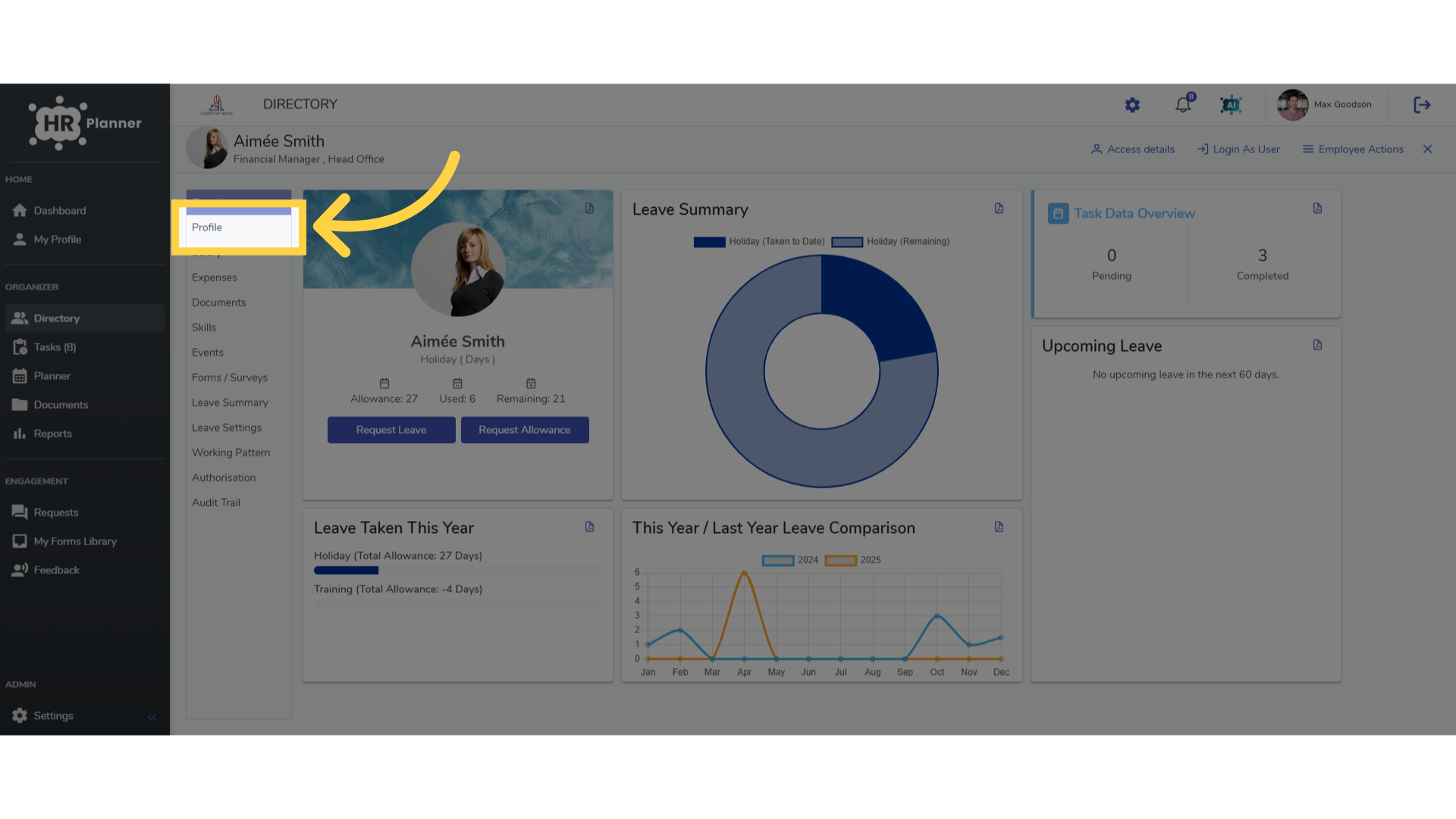
Task: Open Reports in sidebar
Action: (x=84, y=434)
